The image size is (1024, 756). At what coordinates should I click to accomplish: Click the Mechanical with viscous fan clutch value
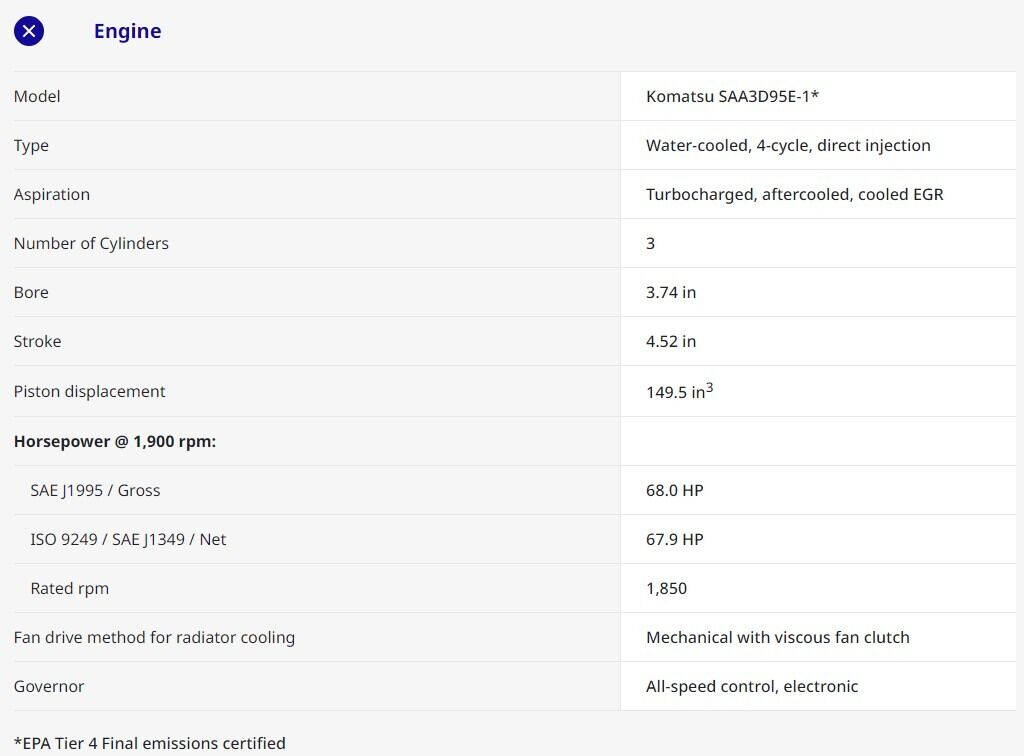pyautogui.click(x=777, y=637)
